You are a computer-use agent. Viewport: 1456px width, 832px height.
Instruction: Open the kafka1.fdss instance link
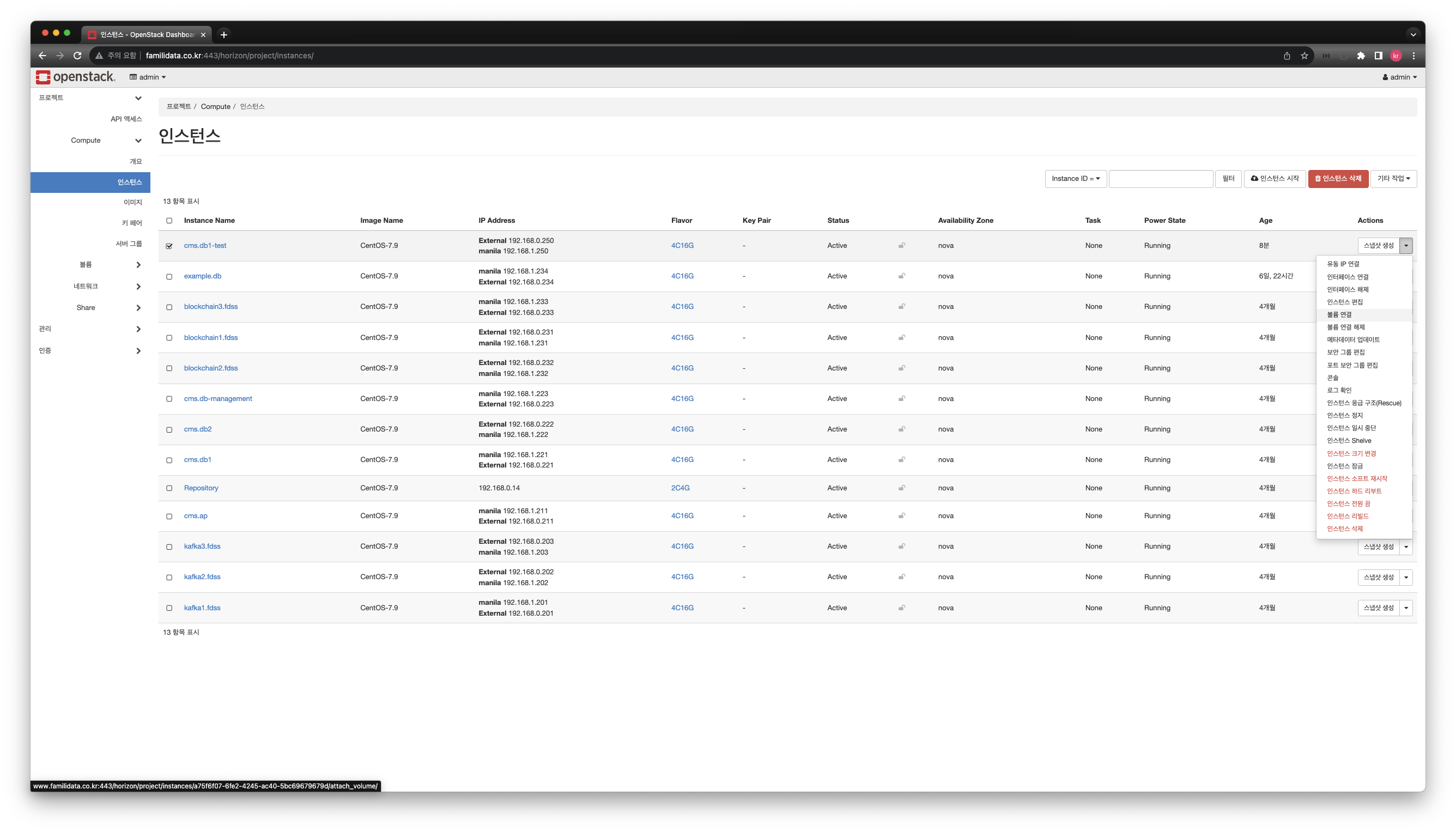coord(202,608)
